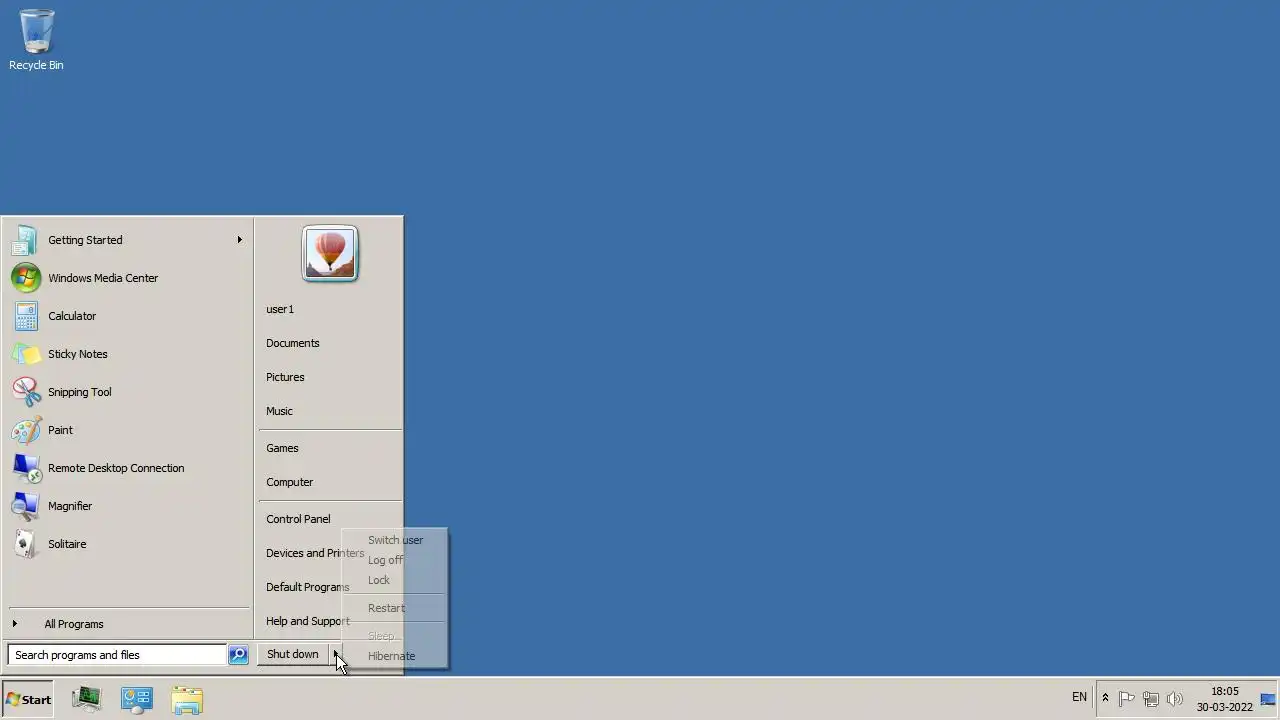Open Getting Started from Start menu
Image resolution: width=1280 pixels, height=720 pixels.
click(127, 240)
